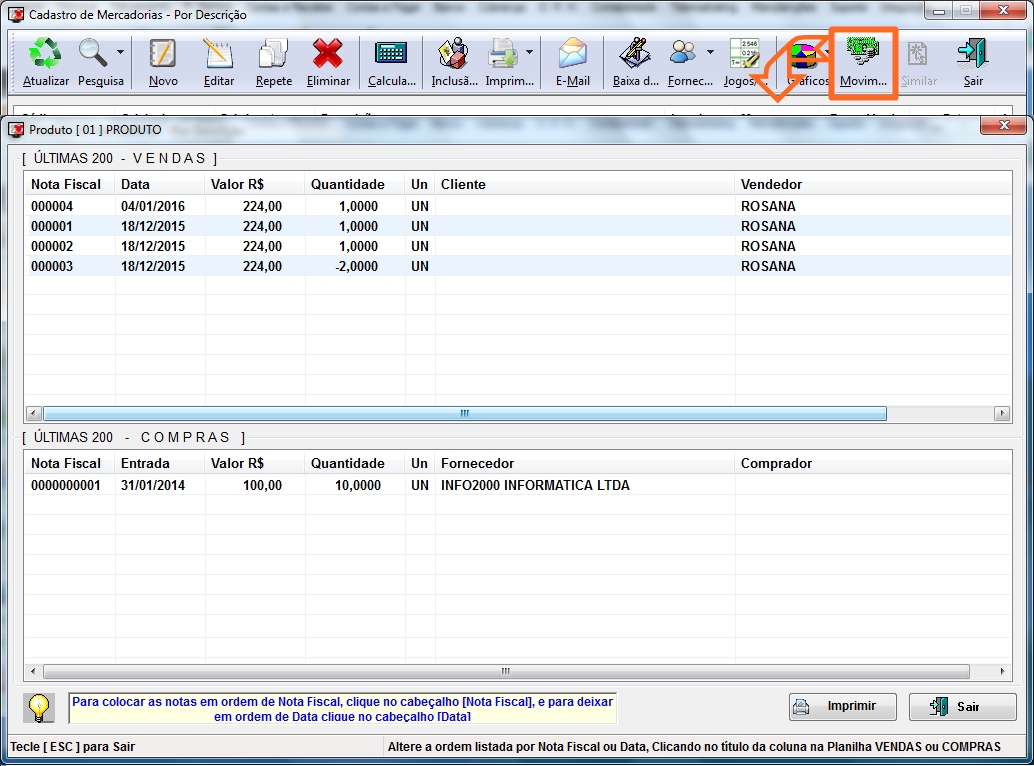Sort sales by Data column header
This screenshot has height=766, width=1034.
pyautogui.click(x=135, y=184)
